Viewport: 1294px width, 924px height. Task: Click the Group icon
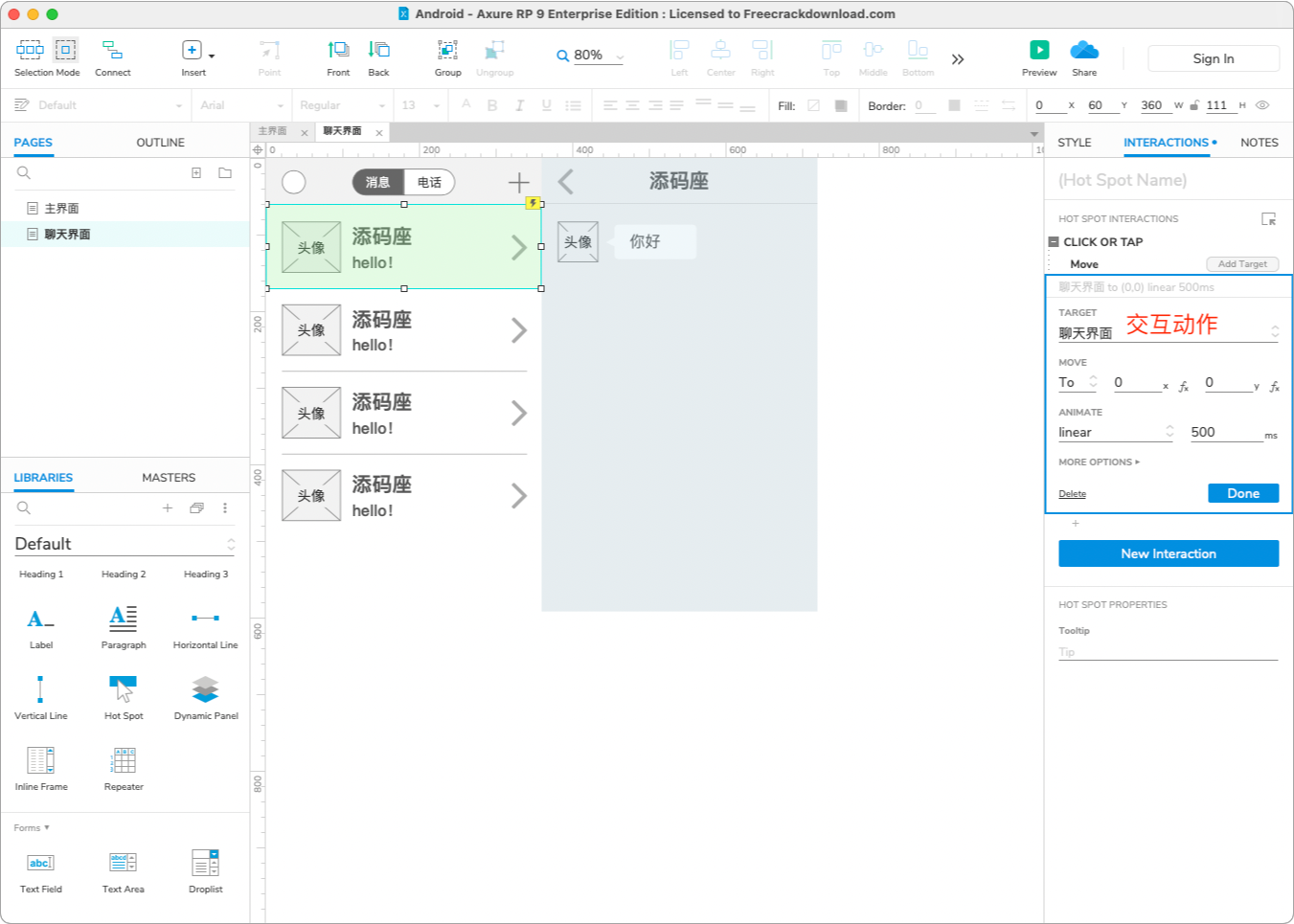click(447, 50)
